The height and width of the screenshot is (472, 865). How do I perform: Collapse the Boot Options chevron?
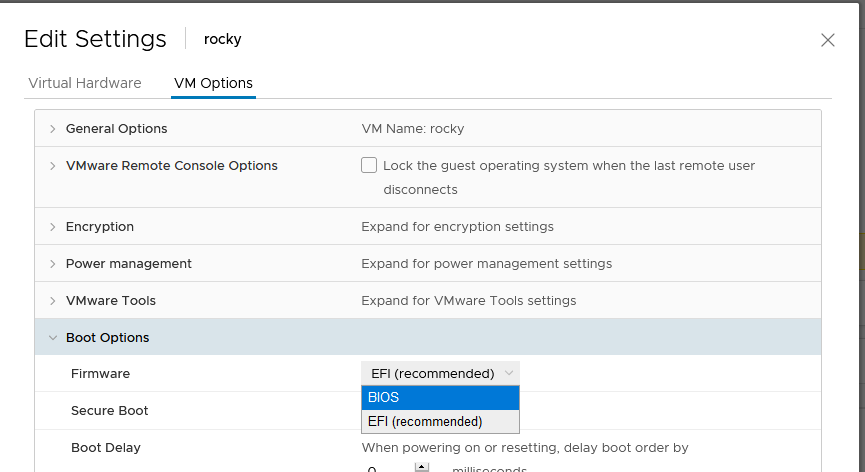52,337
